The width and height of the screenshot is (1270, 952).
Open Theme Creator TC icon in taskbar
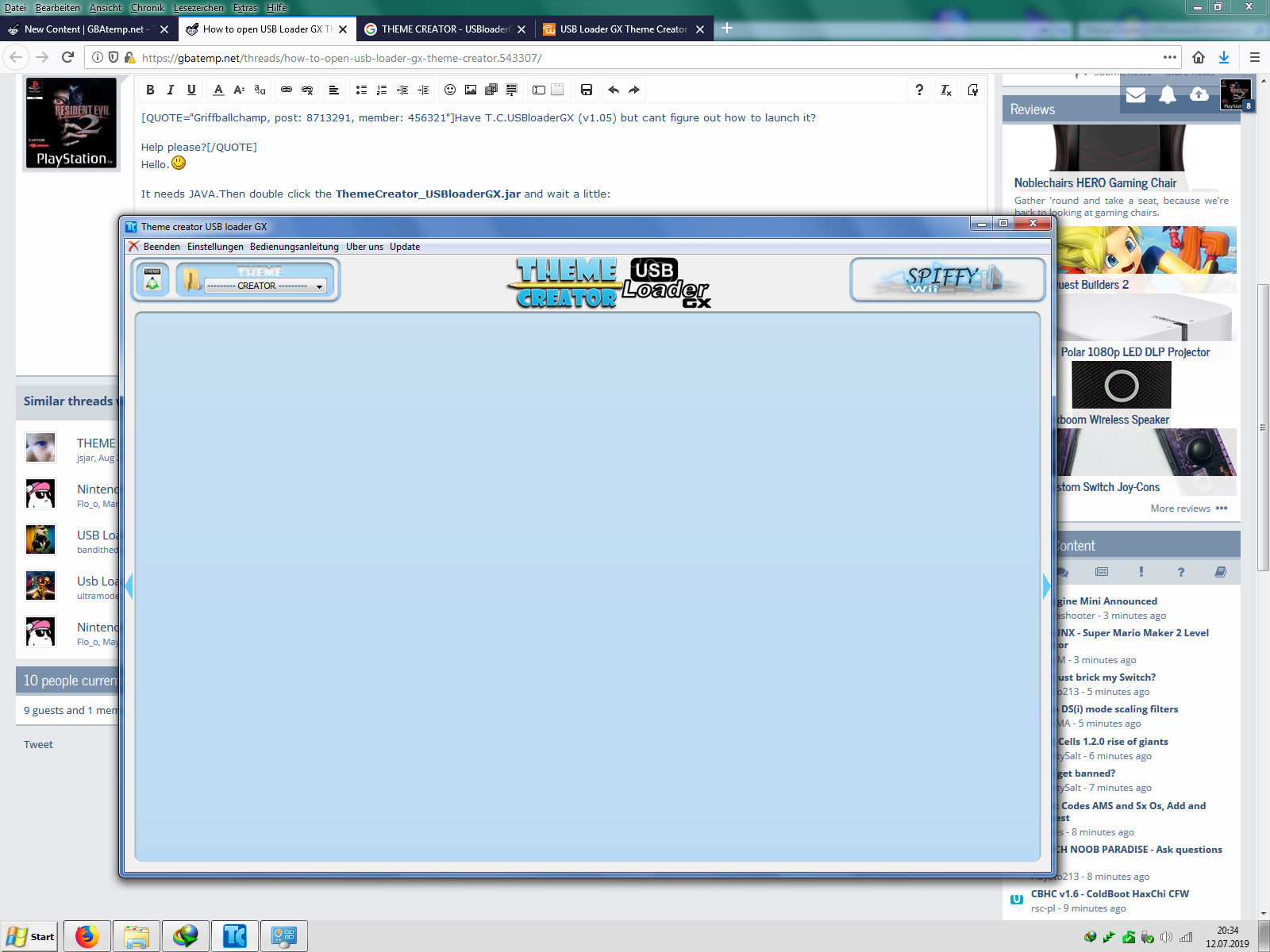point(235,937)
